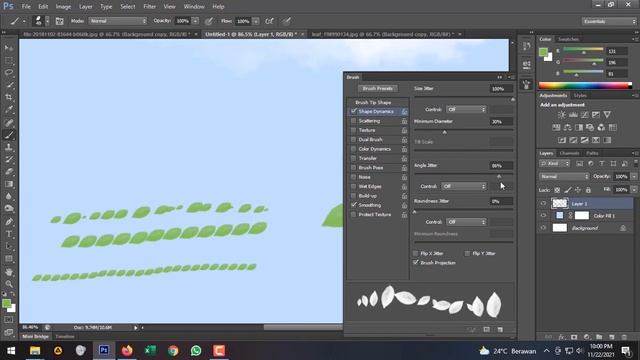
Task: Select the Hand tool
Action: 9,272
